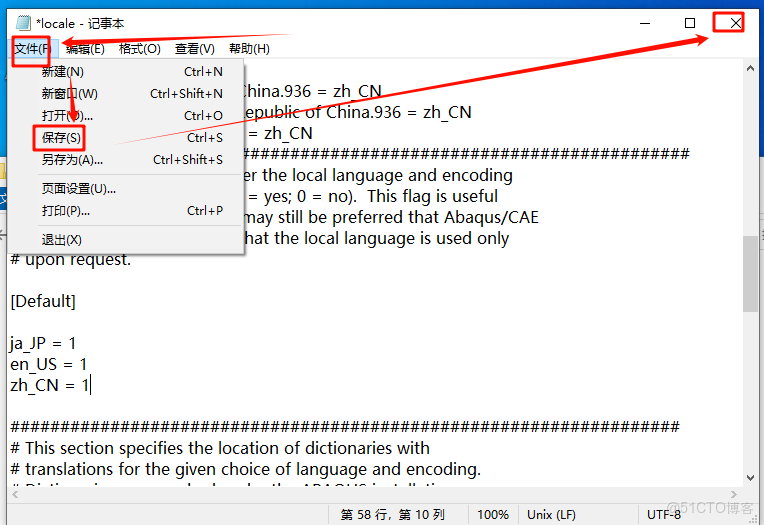The height and width of the screenshot is (525, 764).
Task: Click the line 'zh_CN = 1'
Action: 50,385
